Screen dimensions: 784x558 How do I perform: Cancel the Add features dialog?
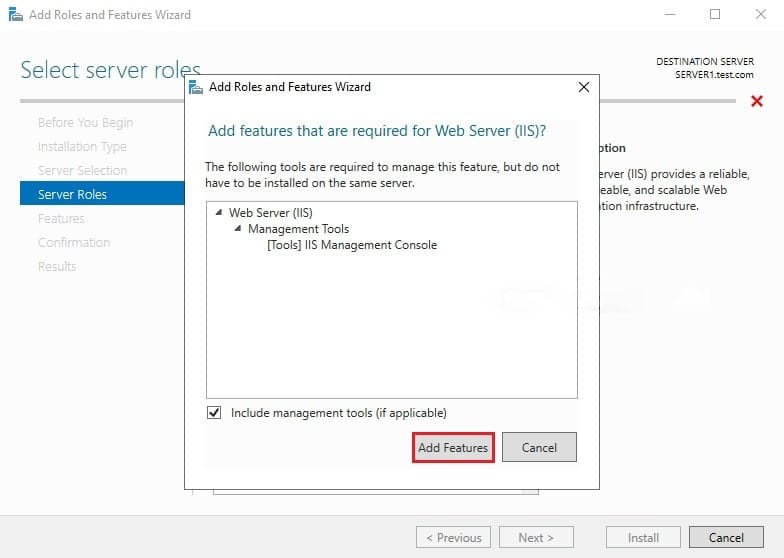pyautogui.click(x=539, y=448)
